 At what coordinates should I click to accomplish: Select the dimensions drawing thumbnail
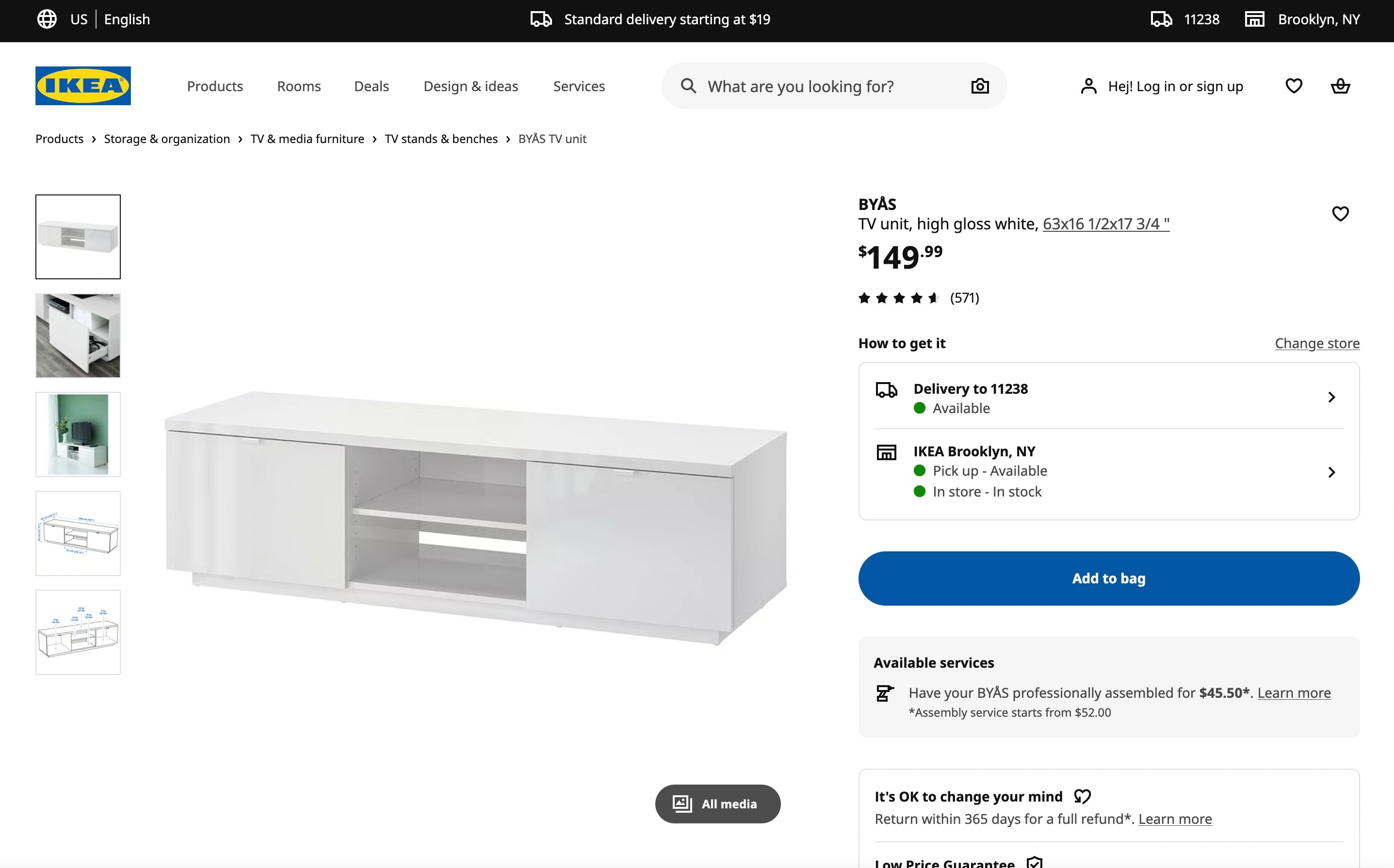tap(78, 533)
